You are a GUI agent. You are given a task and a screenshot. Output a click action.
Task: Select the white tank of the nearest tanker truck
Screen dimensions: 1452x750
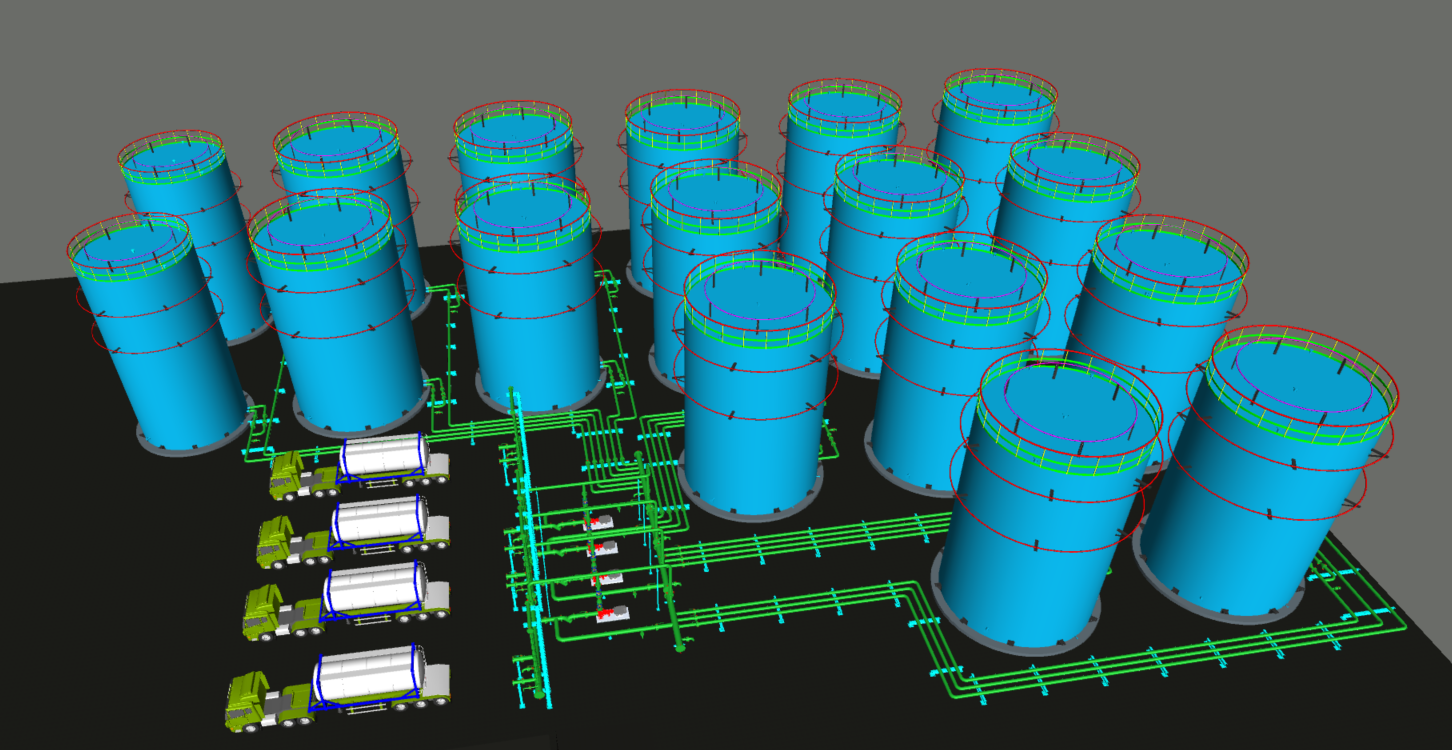[370, 674]
